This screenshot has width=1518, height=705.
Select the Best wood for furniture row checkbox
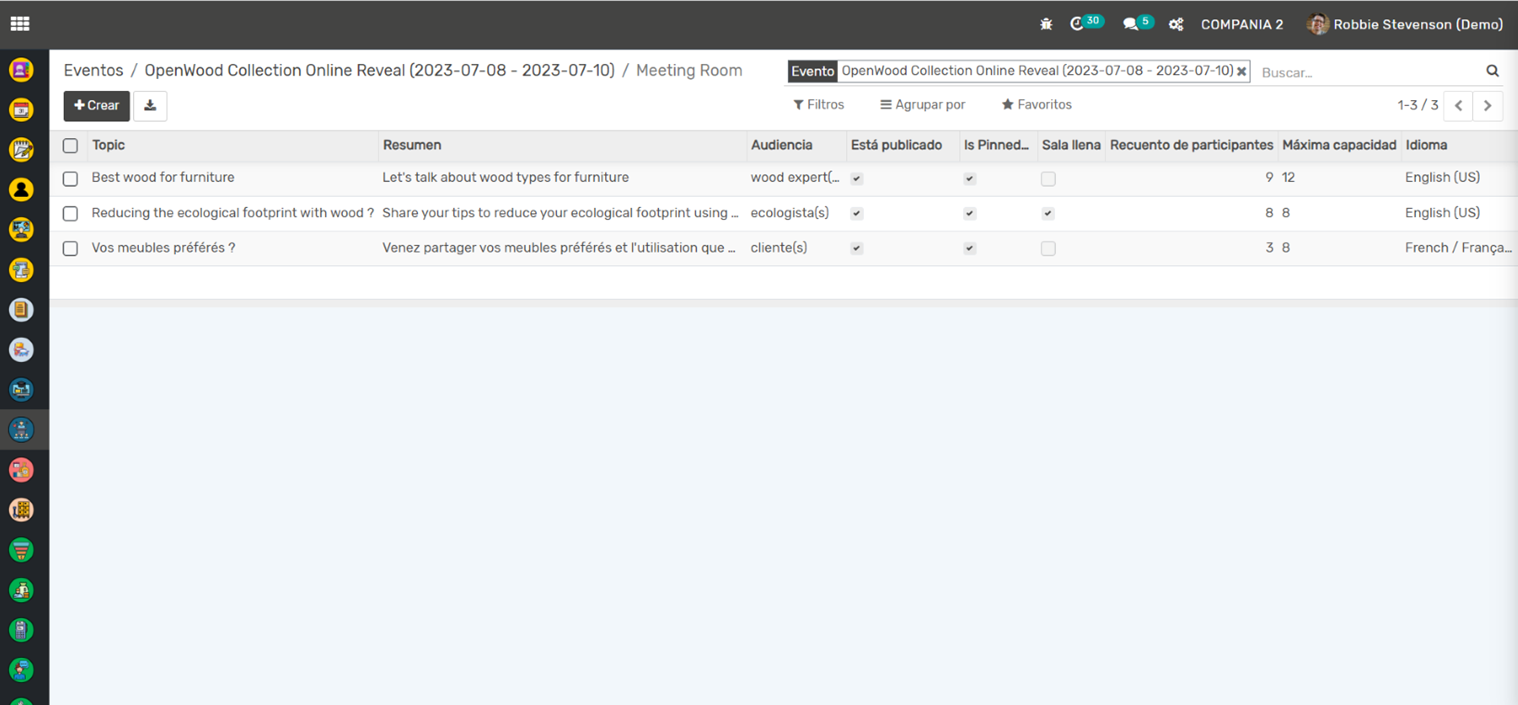(x=70, y=179)
